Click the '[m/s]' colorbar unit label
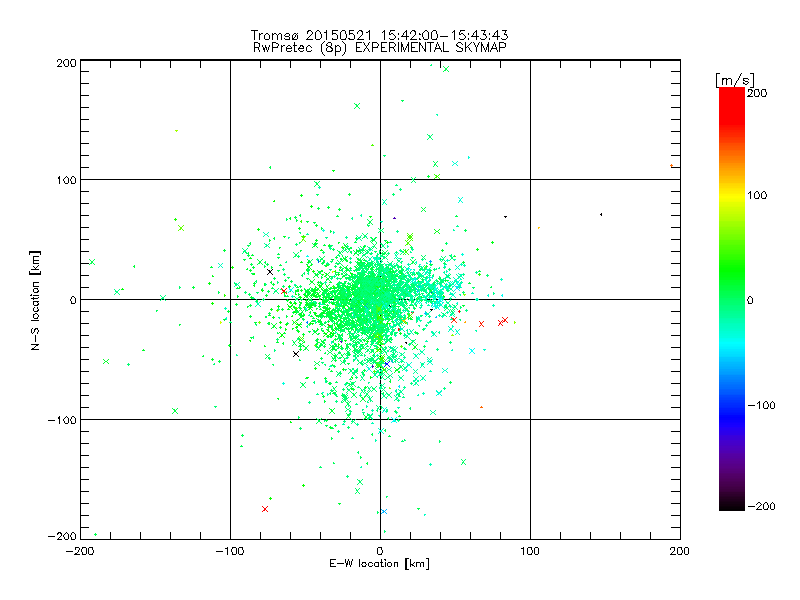Screen dimensions: 800x600 pos(735,81)
